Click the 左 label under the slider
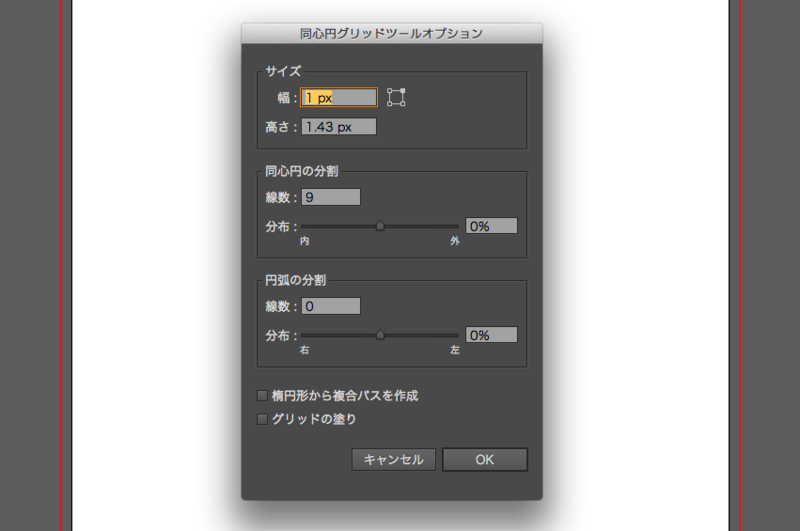This screenshot has width=800, height=531. tap(455, 350)
